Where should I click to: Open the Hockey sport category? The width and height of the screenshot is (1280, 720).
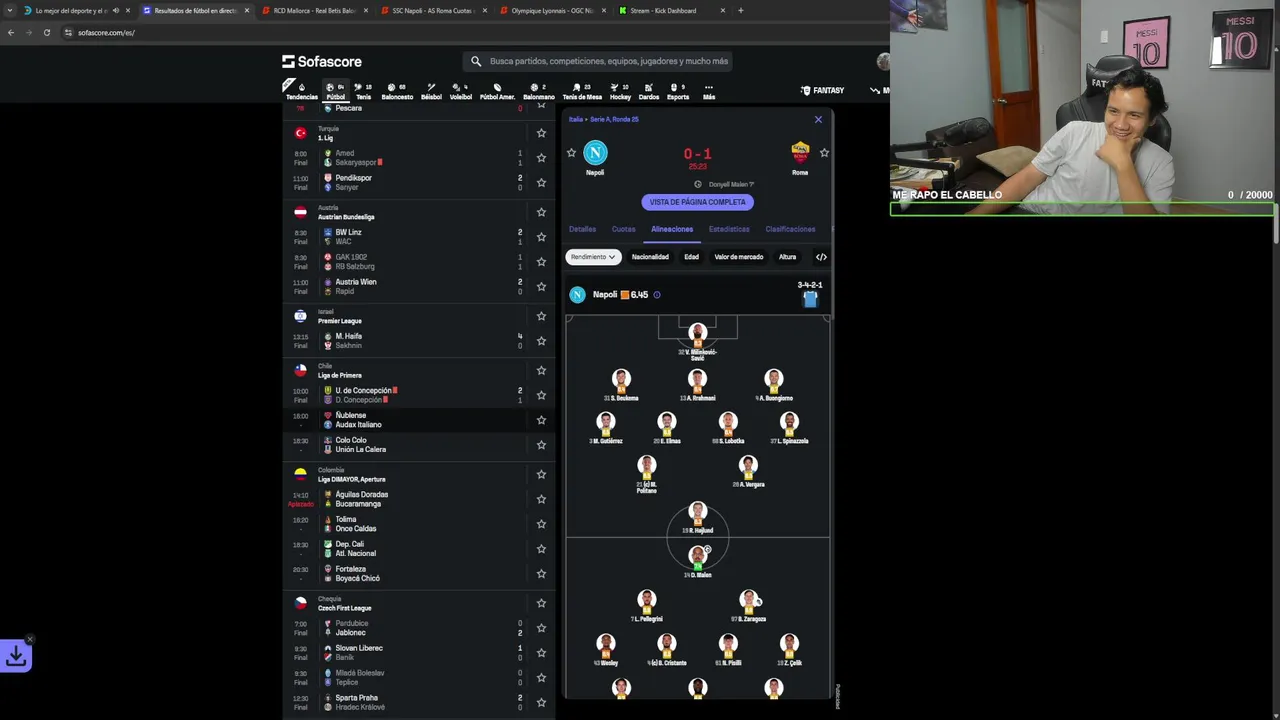[x=620, y=91]
